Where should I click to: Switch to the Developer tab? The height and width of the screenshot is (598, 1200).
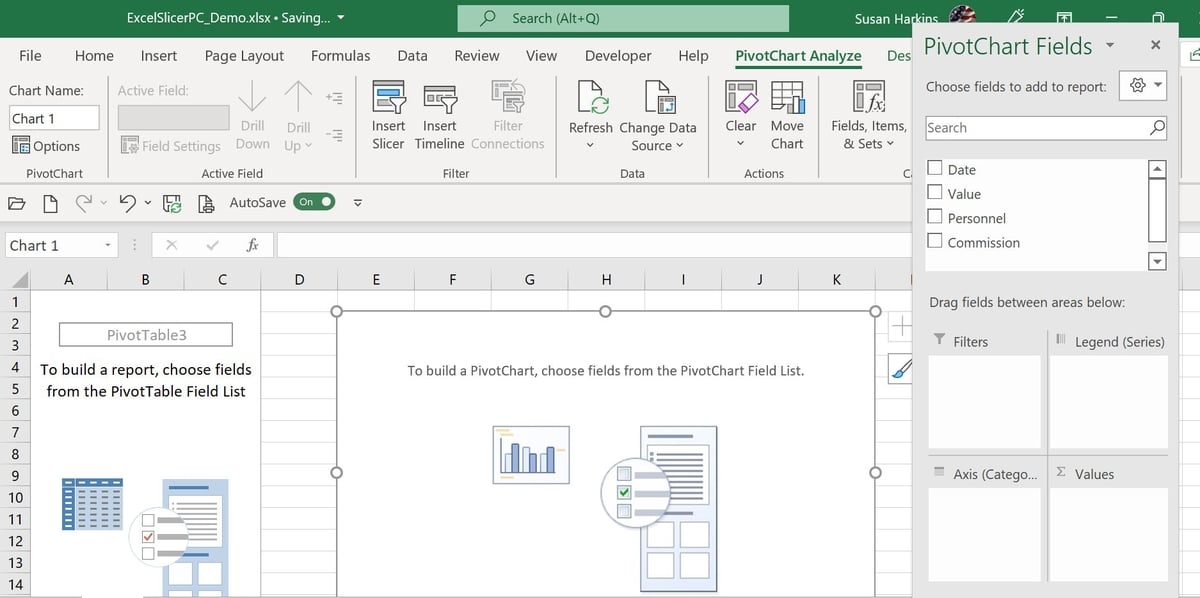click(618, 56)
